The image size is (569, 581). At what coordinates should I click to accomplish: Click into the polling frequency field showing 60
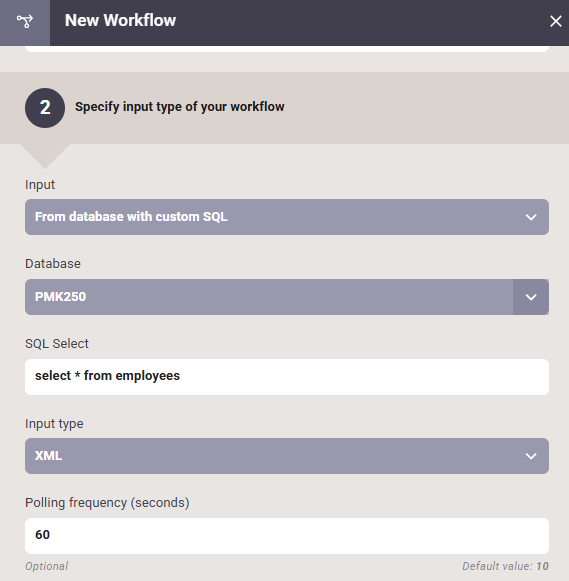coord(287,536)
